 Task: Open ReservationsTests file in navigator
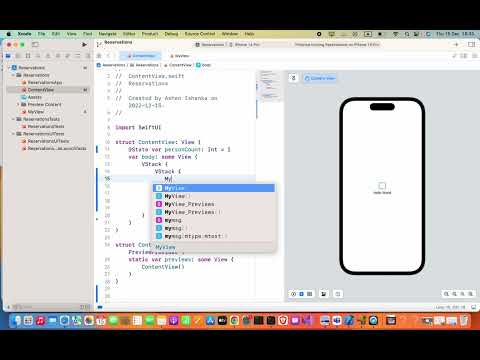pyautogui.click(x=43, y=126)
